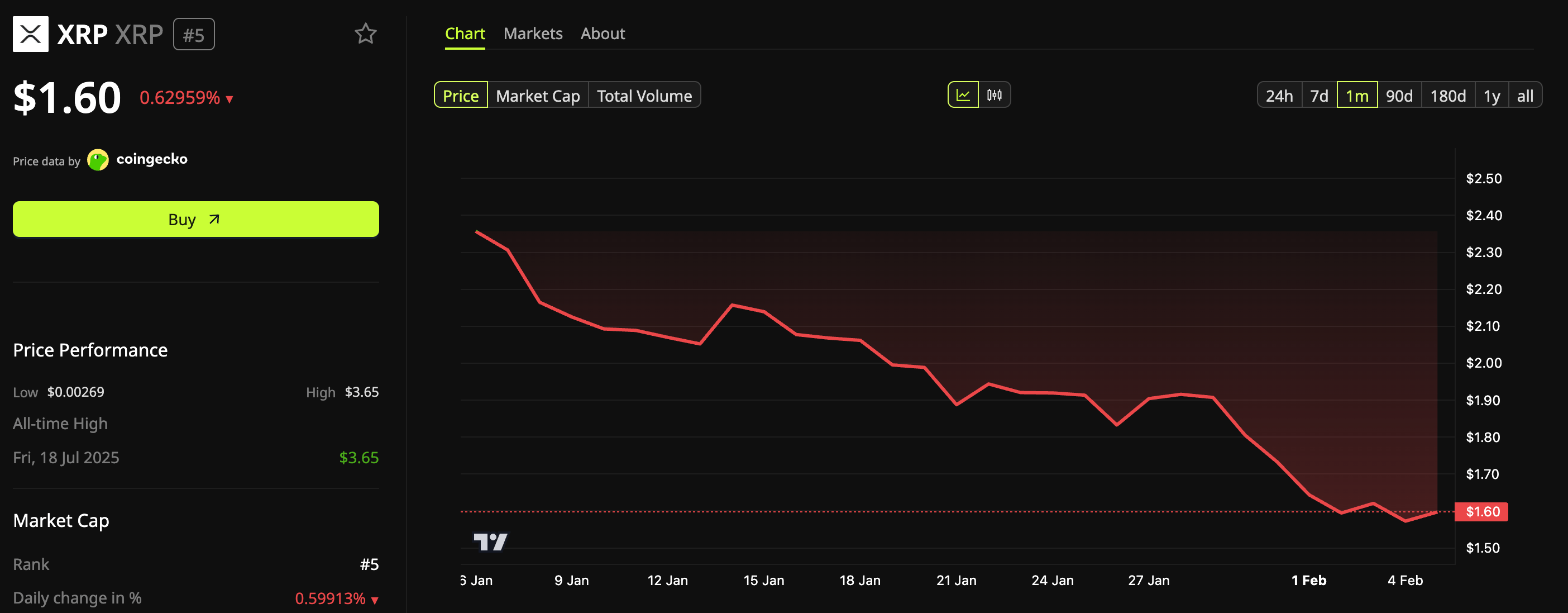The height and width of the screenshot is (613, 1568).
Task: Add XRP to favorites with star icon
Action: tap(365, 34)
